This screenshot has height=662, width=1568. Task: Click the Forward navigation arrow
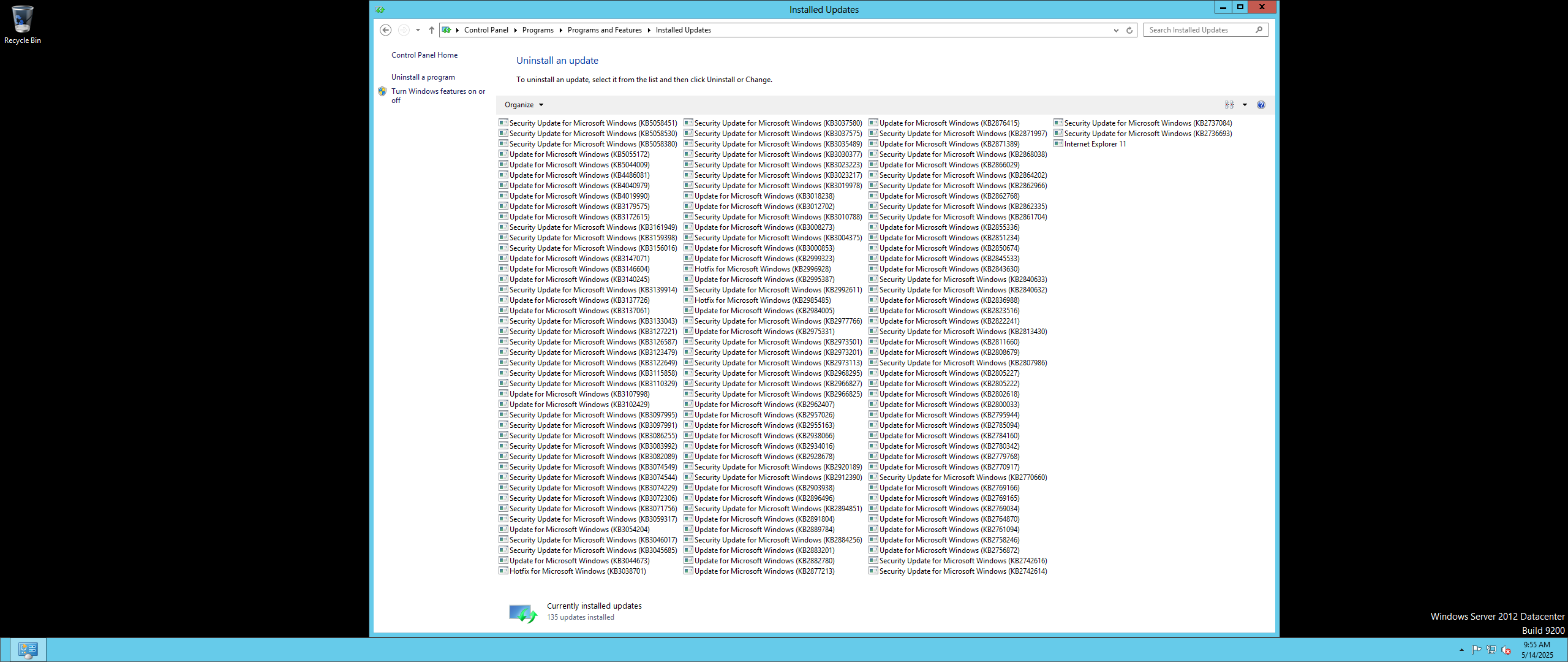tap(404, 29)
